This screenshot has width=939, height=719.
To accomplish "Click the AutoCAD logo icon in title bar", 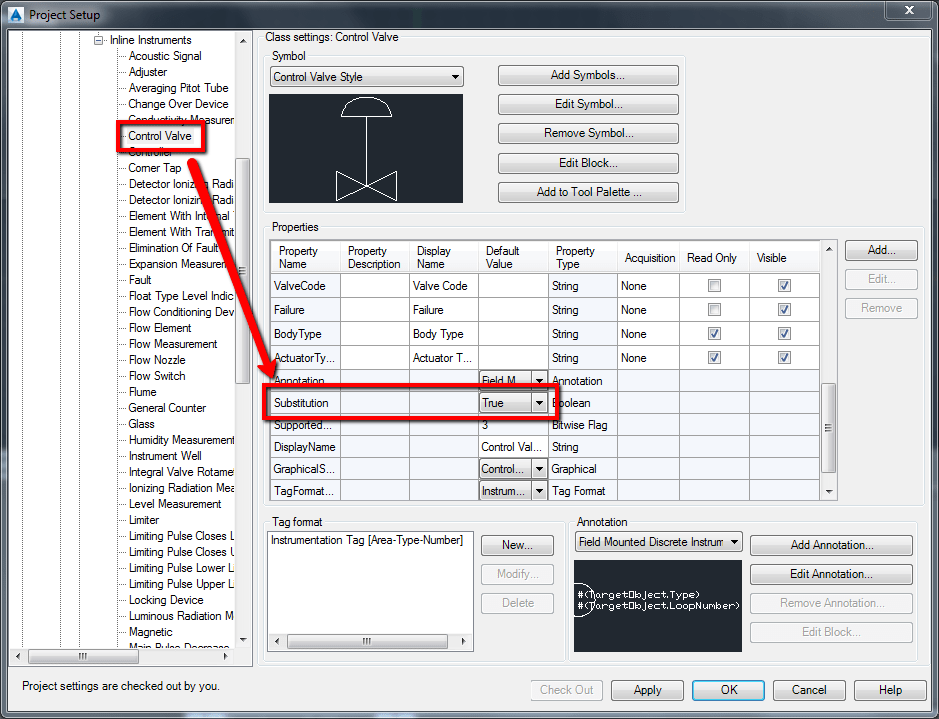I will [x=15, y=14].
